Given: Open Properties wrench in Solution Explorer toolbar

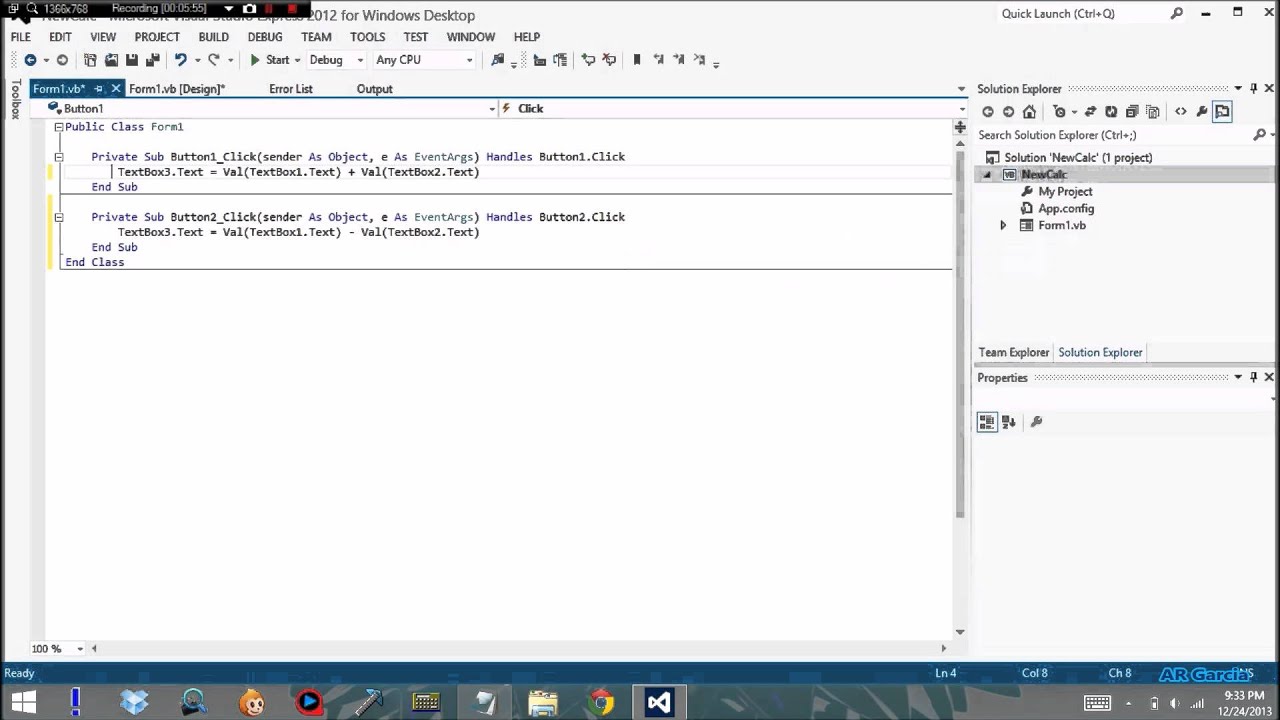Looking at the screenshot, I should (x=1202, y=112).
